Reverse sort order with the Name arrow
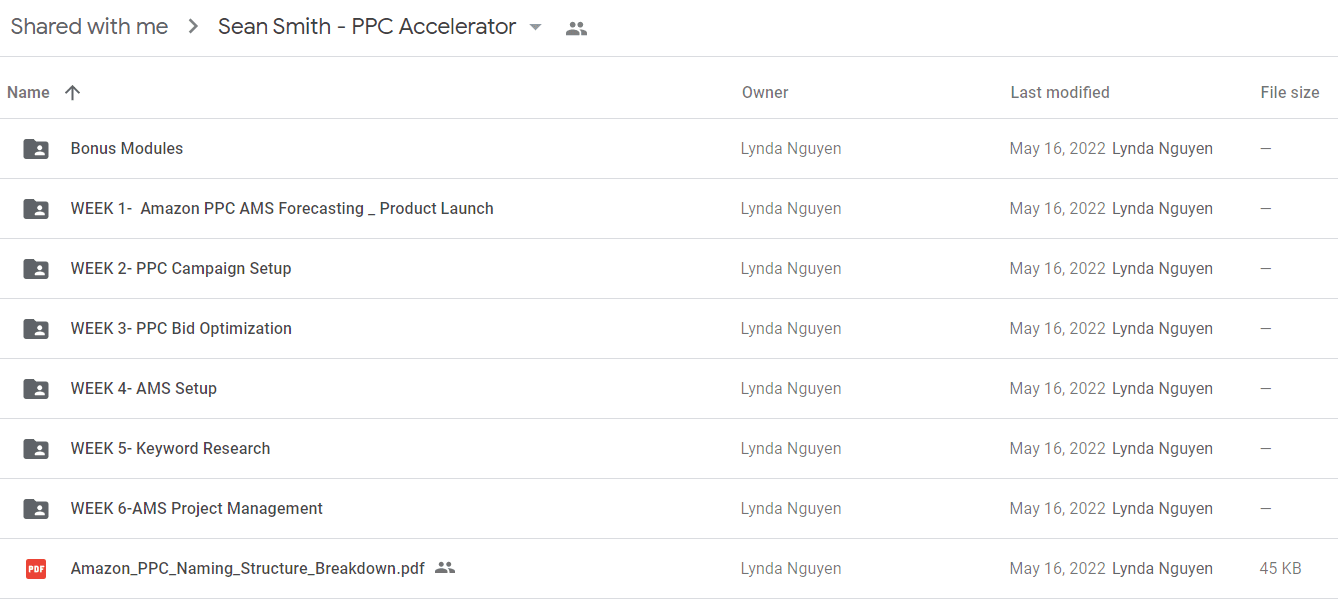Viewport: 1338px width, 601px height. 72,92
